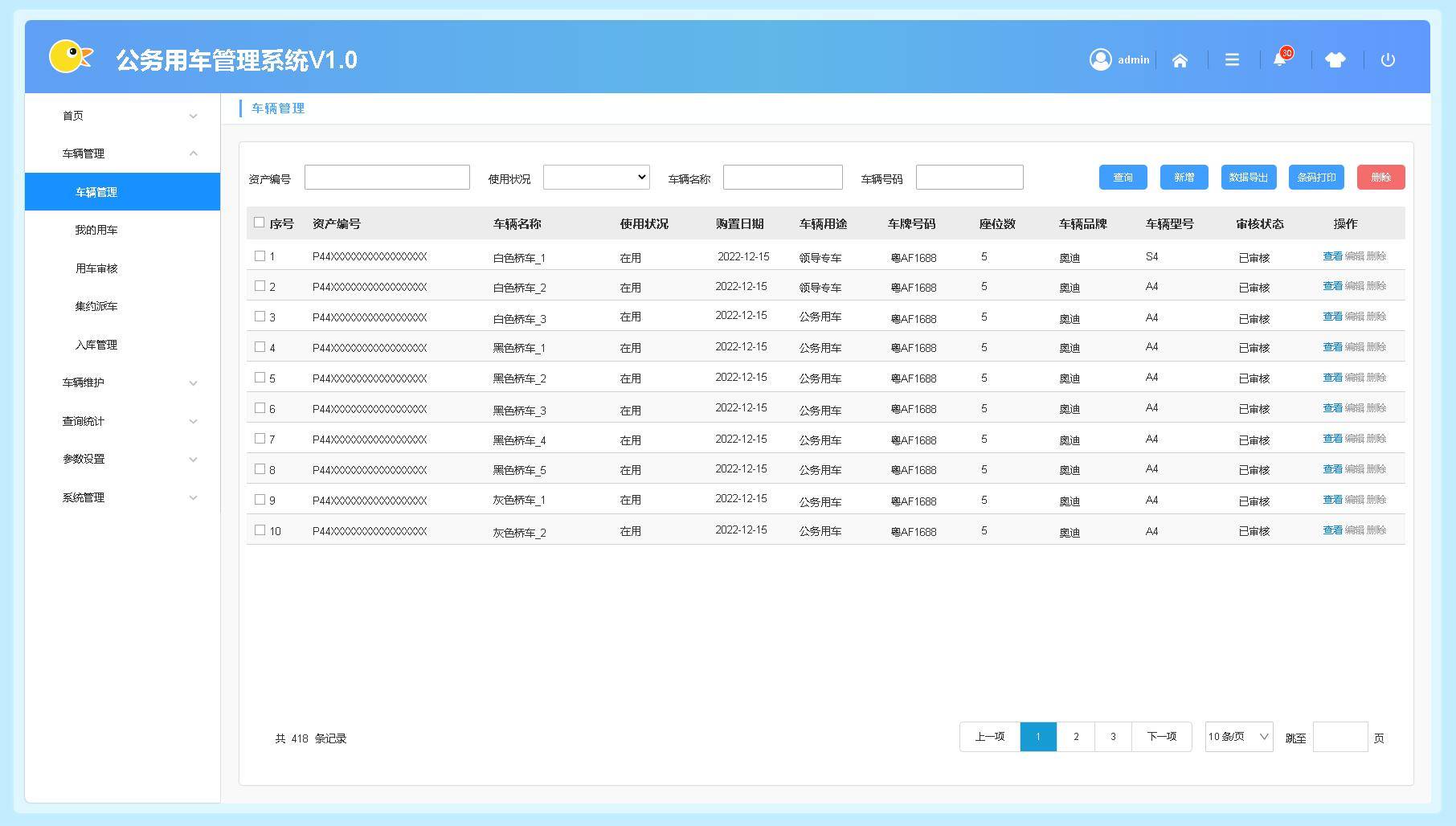This screenshot has width=1456, height=826.
Task: Open the 使用状况 dropdown filter
Action: coord(596,177)
